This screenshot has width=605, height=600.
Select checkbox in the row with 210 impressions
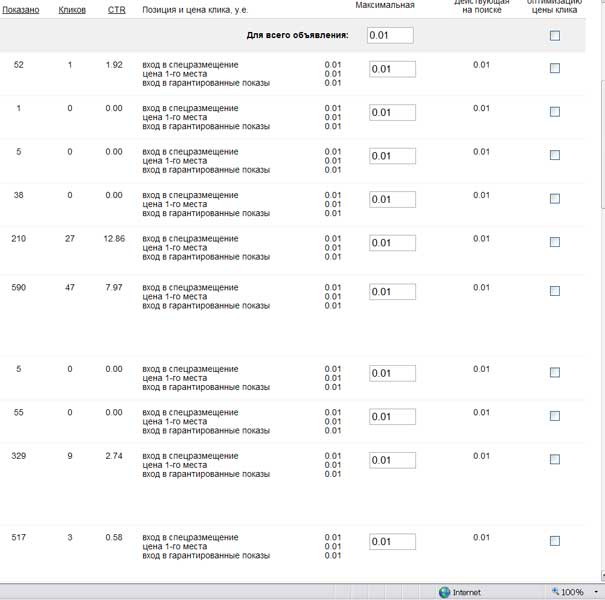pos(555,242)
